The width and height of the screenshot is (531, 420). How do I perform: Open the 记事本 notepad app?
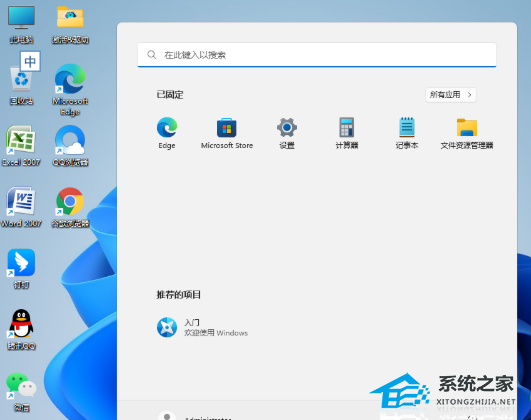407,132
